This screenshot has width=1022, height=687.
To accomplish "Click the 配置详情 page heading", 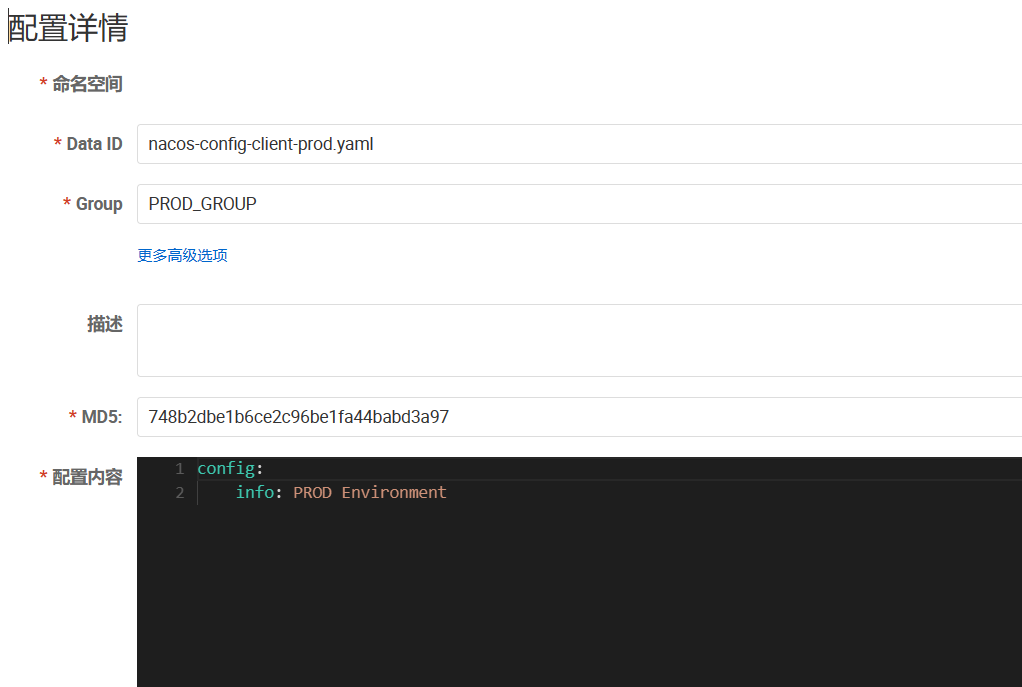I will (x=68, y=29).
